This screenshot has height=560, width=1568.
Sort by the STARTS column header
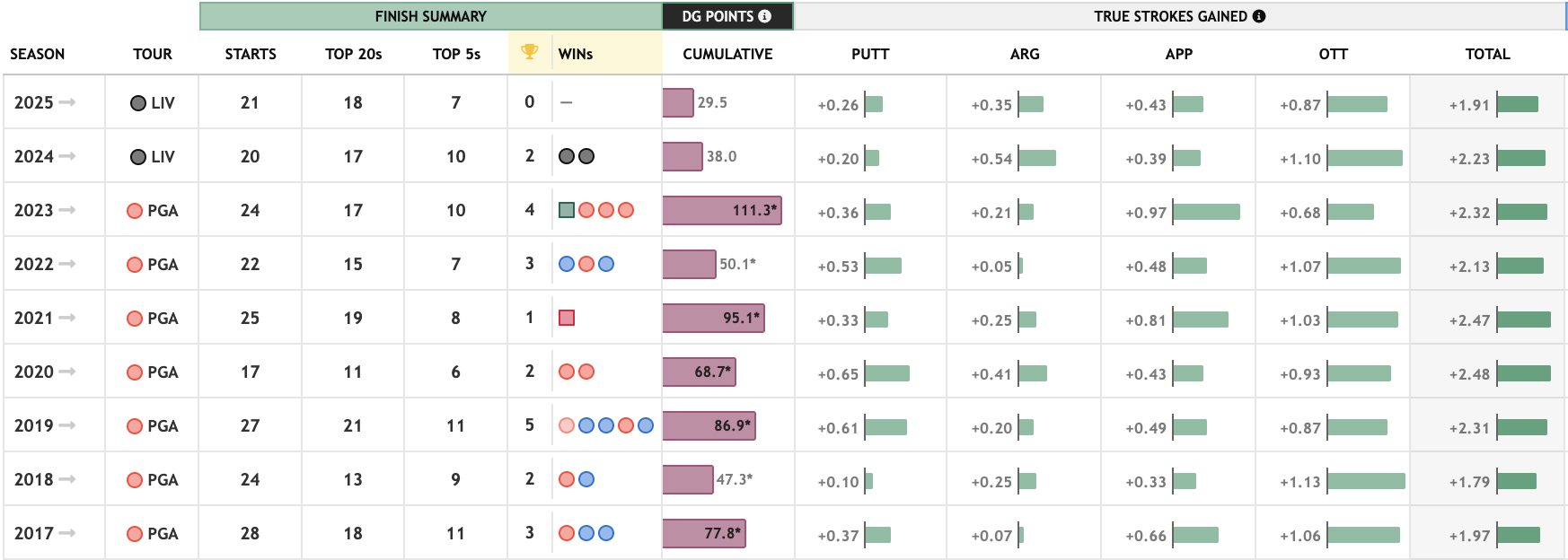251,54
